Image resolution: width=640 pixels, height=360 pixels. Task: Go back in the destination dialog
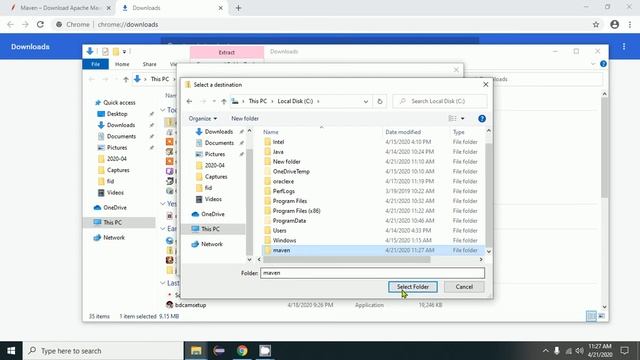189,101
